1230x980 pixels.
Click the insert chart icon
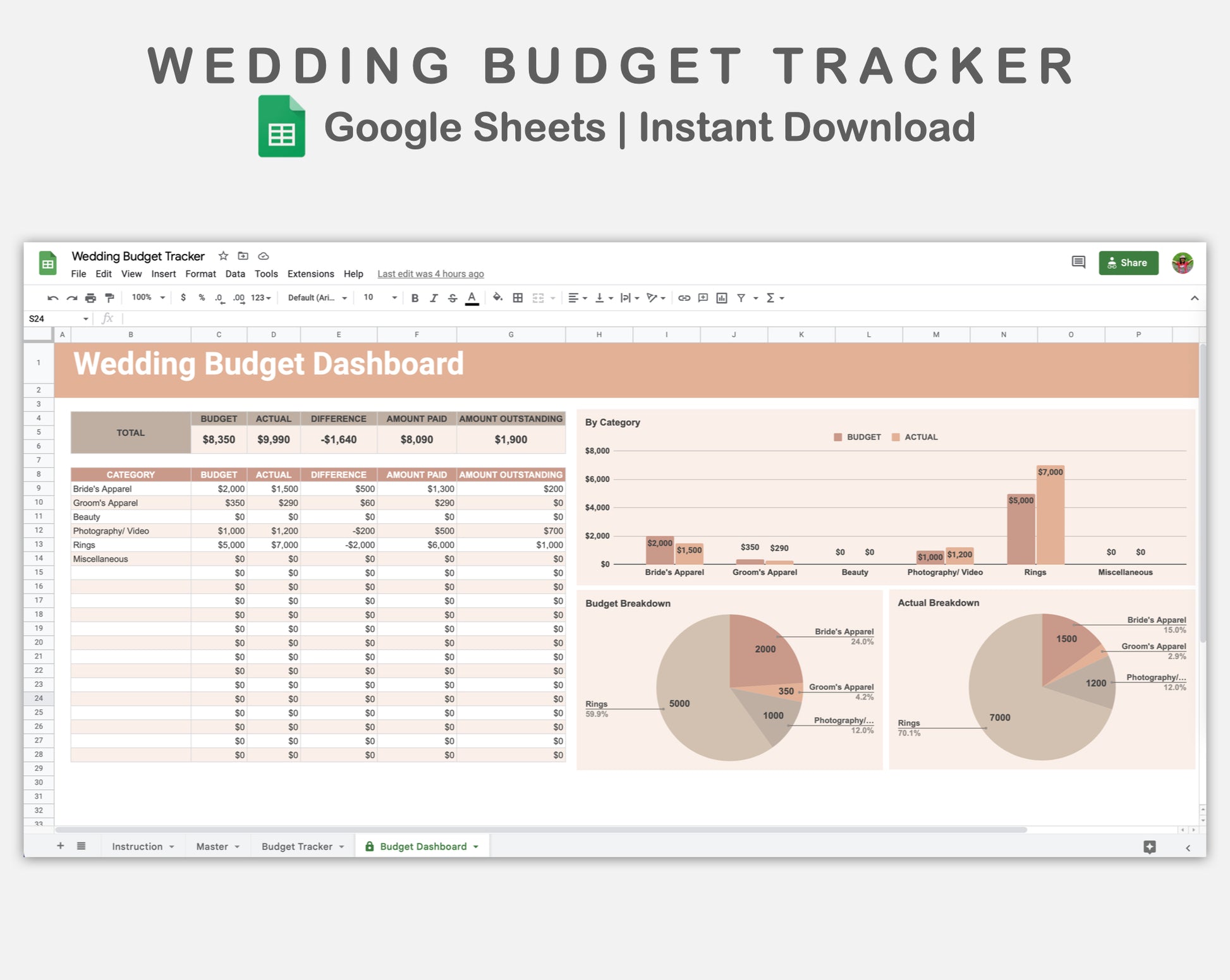(x=722, y=298)
